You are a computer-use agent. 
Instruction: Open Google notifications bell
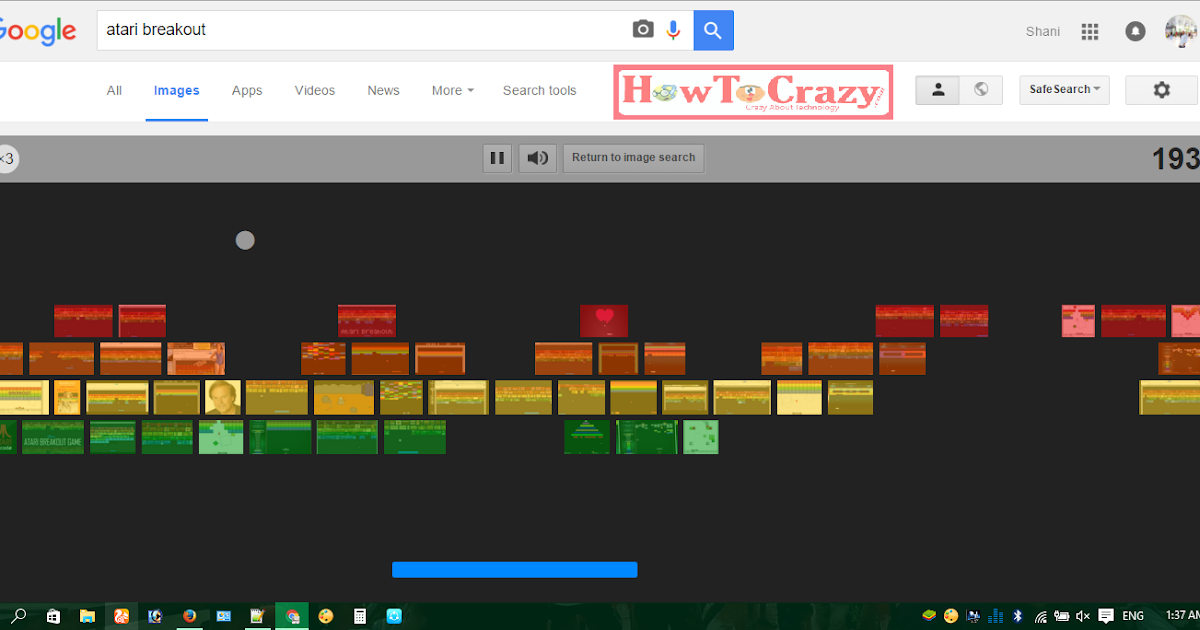pyautogui.click(x=1135, y=31)
